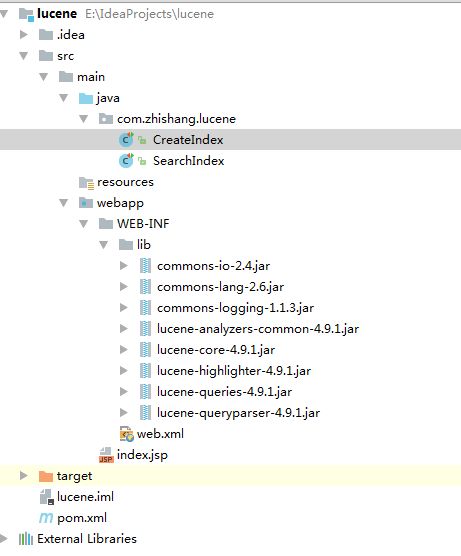Select the CreateIndex class name
The image size is (461, 556).
click(188, 140)
